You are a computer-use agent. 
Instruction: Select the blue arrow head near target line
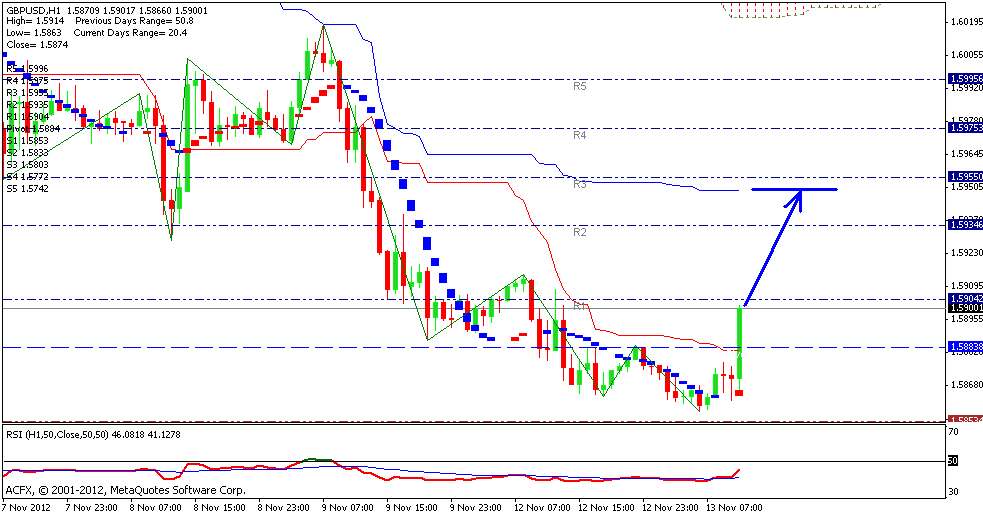pyautogui.click(x=796, y=198)
